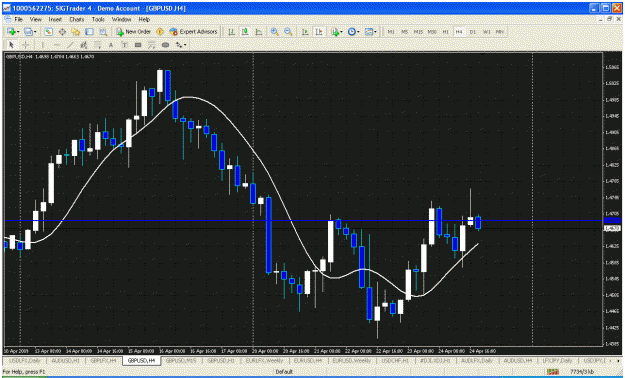Screen dimensions: 625x378
Task: Open the Help menu
Action: (x=144, y=19)
